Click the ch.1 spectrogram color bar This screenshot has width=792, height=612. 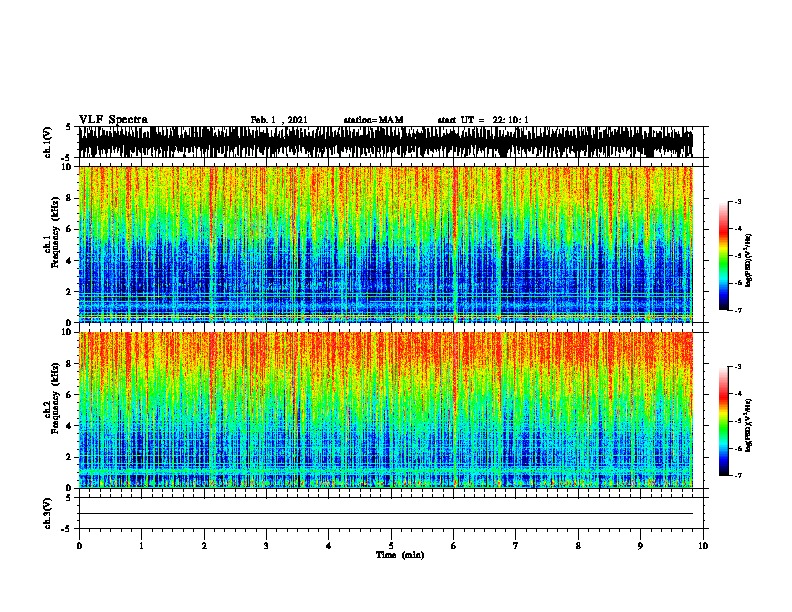(x=723, y=256)
